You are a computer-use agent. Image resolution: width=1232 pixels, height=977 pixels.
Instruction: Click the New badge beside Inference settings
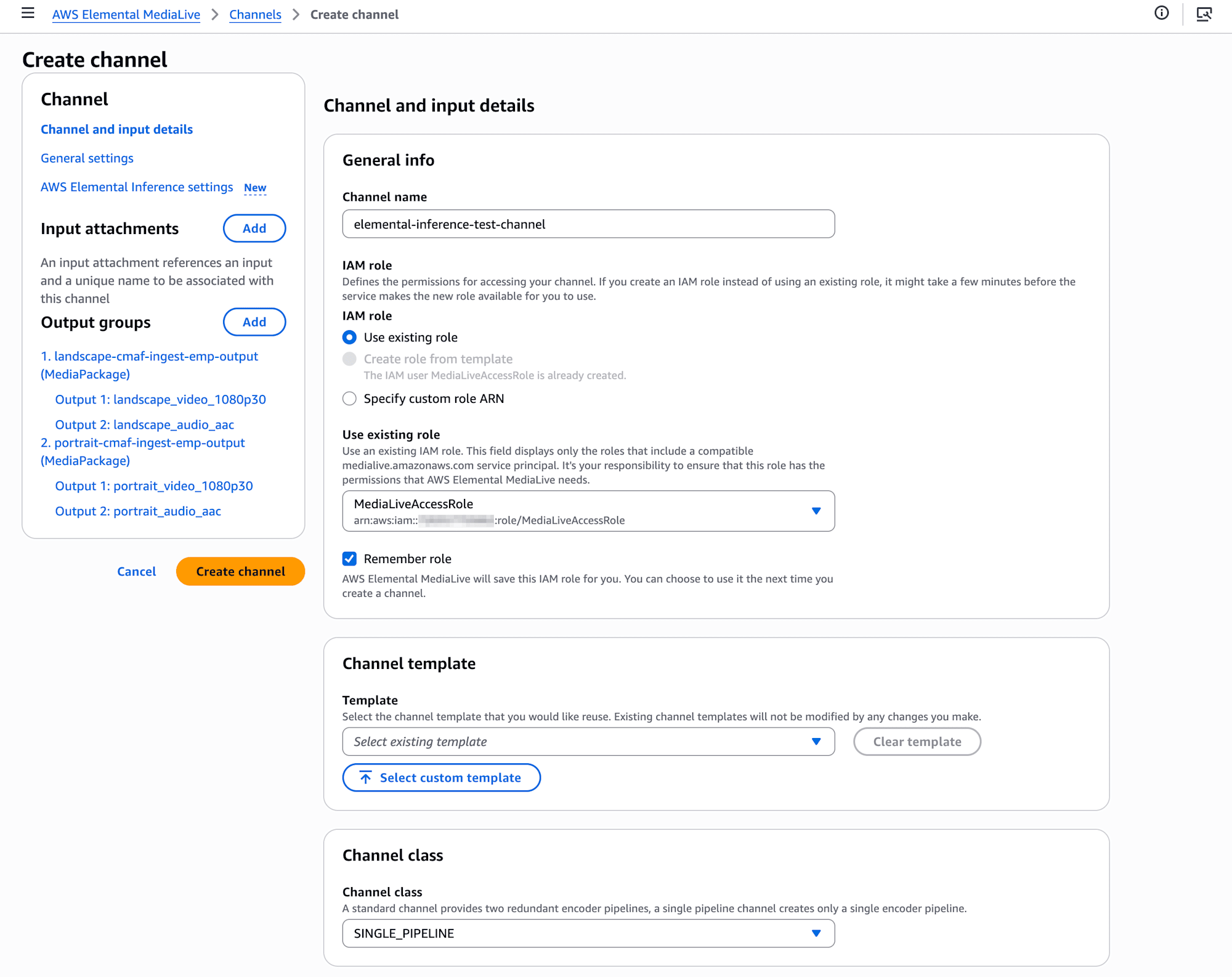coord(255,188)
